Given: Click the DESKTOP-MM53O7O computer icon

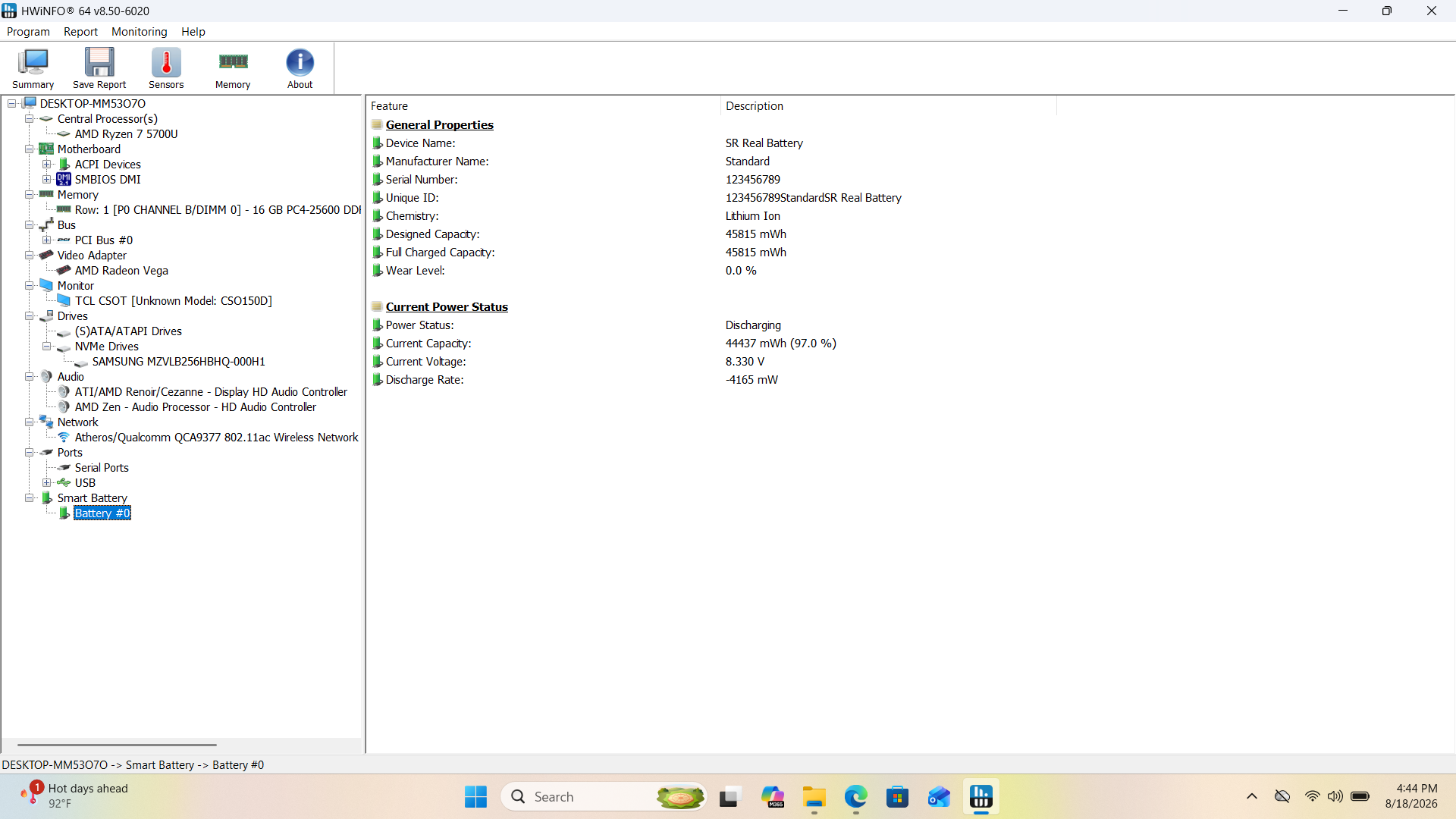Looking at the screenshot, I should point(30,103).
